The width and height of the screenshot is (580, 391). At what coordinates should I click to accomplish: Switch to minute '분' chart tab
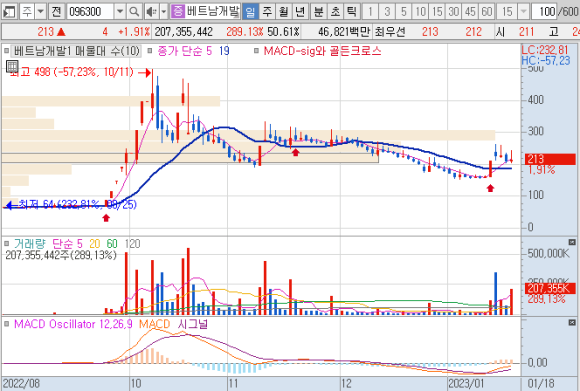(x=318, y=12)
